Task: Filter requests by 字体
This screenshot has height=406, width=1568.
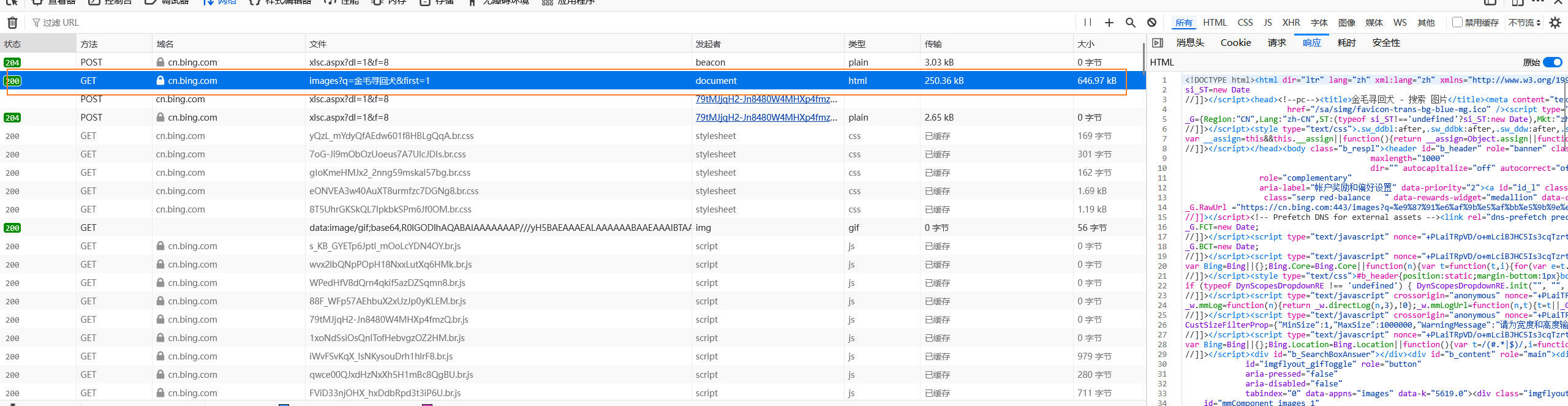Action: [1319, 23]
